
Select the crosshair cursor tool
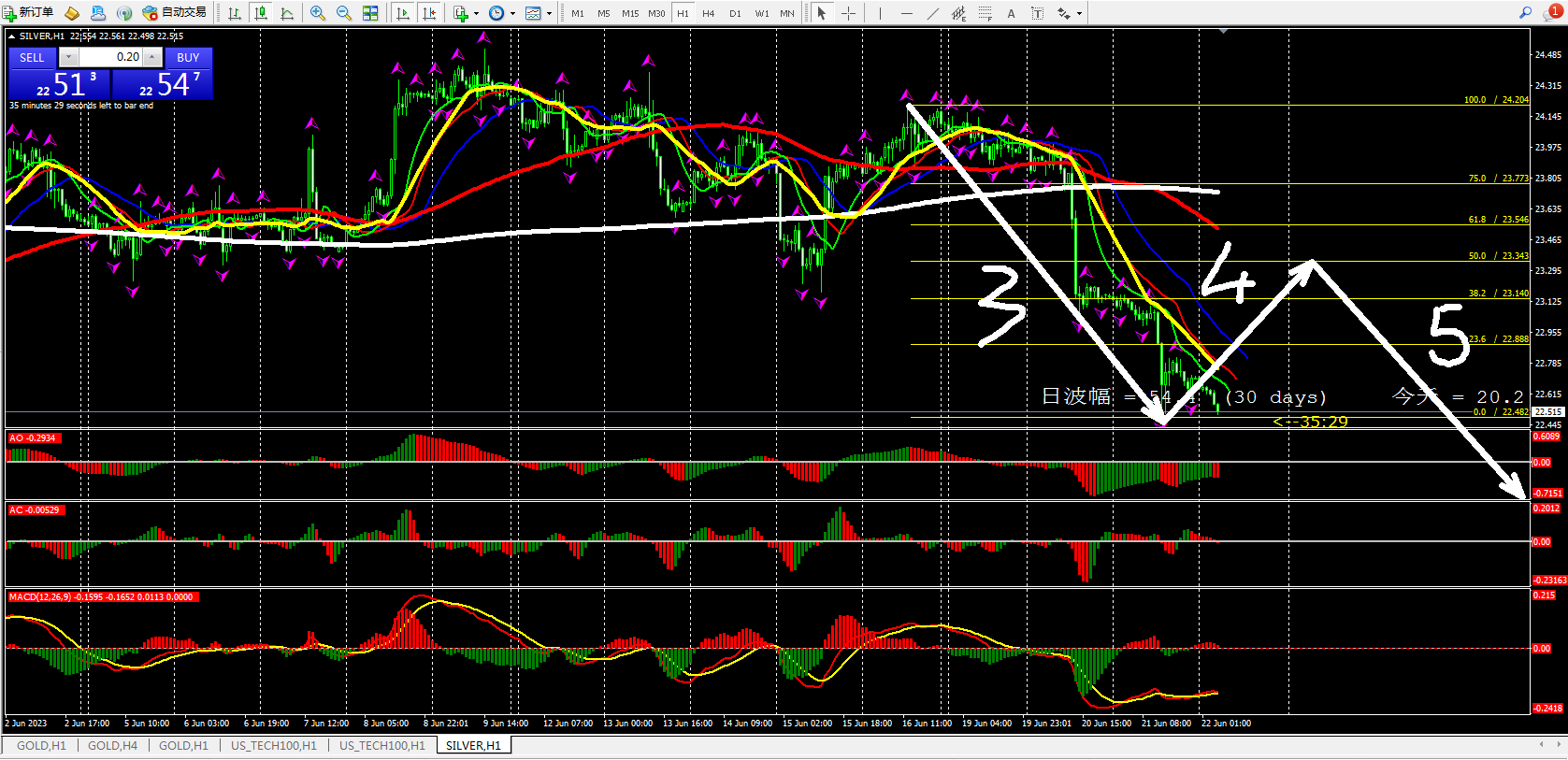click(x=848, y=13)
